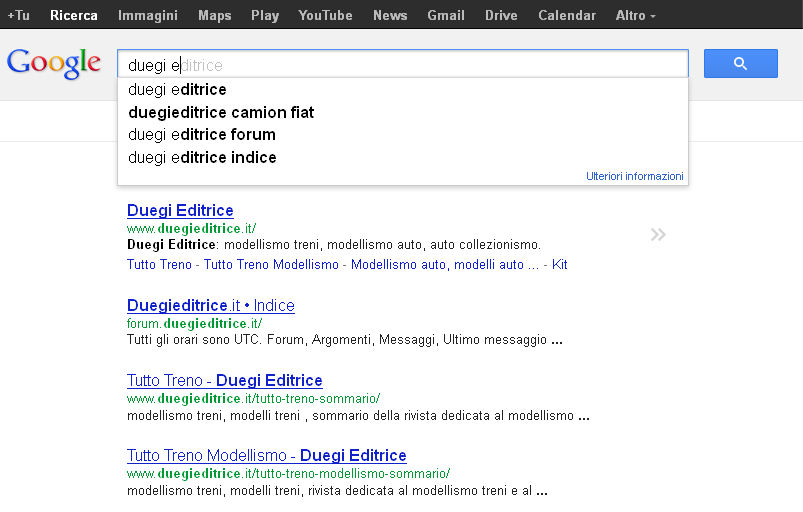Choose 'duegieditrice camion fiat' suggestion
Viewport: 803px width, 512px height.
[221, 112]
